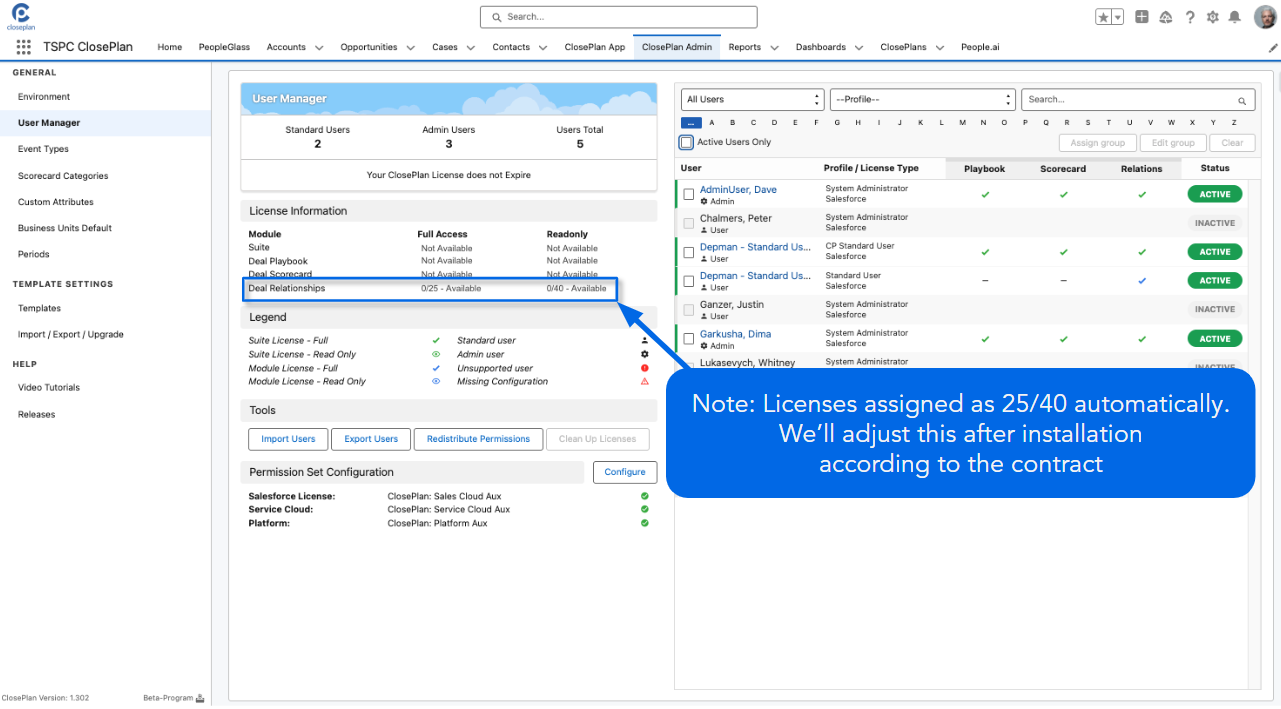Click the Import Users button
1281x709 pixels.
click(288, 439)
